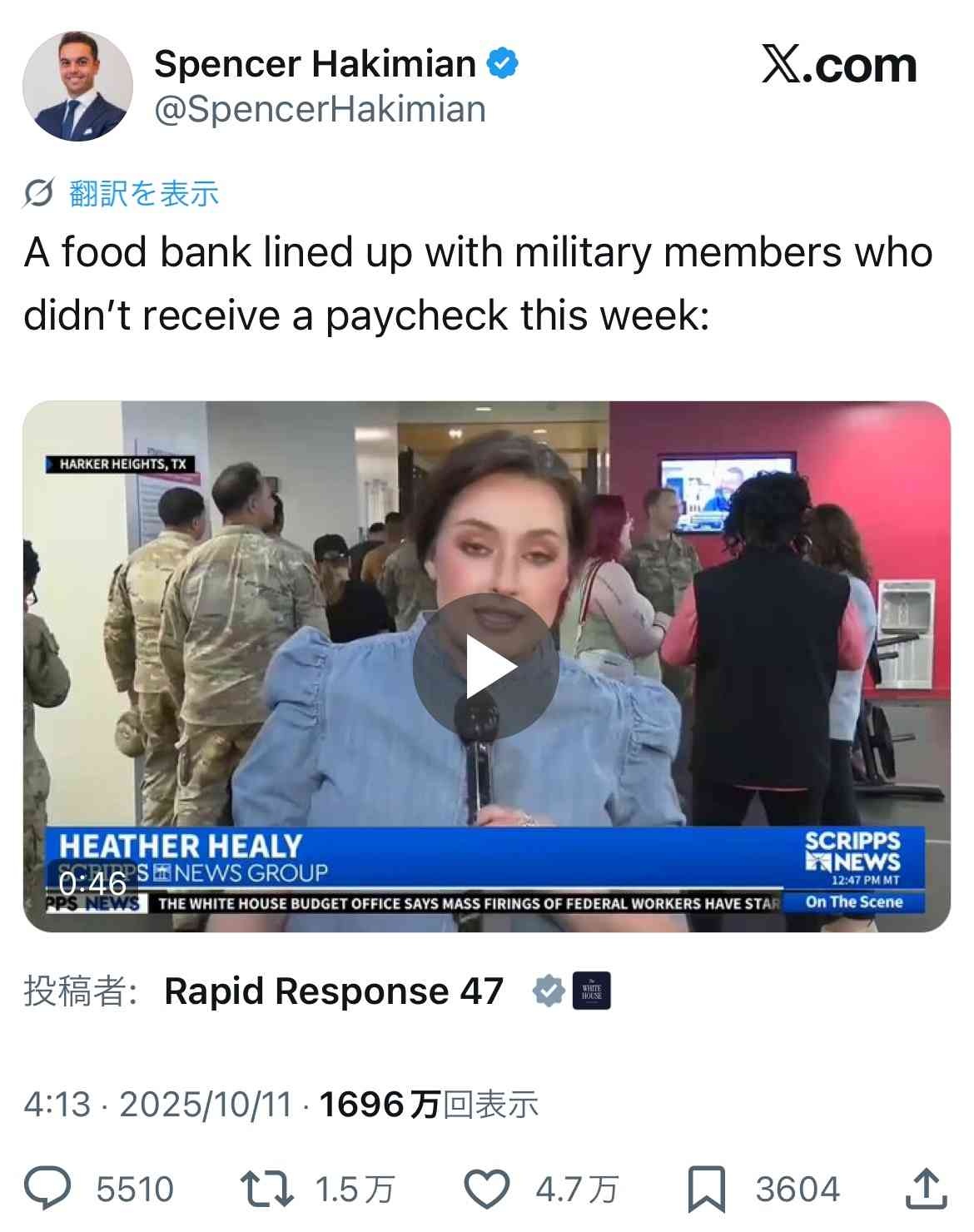Viewport: 974px width, 1232px height.
Task: Bookmark the post with the bookmark icon
Action: pyautogui.click(x=706, y=1189)
